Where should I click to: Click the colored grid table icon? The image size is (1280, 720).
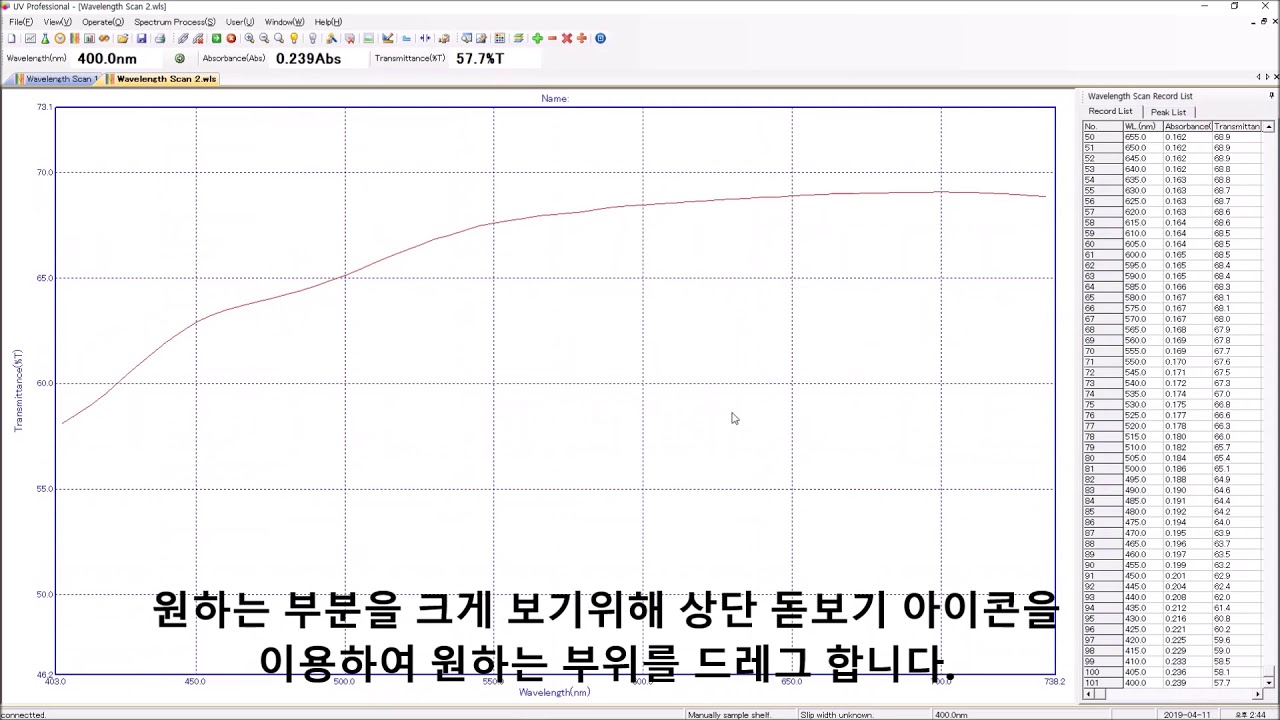(x=499, y=38)
